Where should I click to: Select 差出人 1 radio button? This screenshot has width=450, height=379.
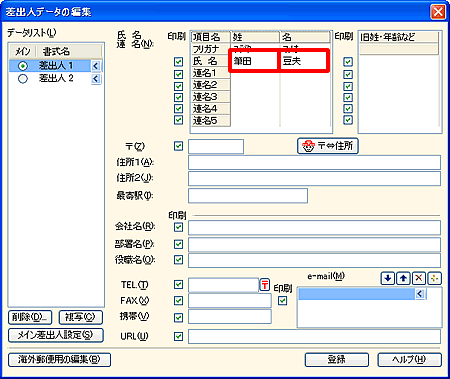pos(23,66)
